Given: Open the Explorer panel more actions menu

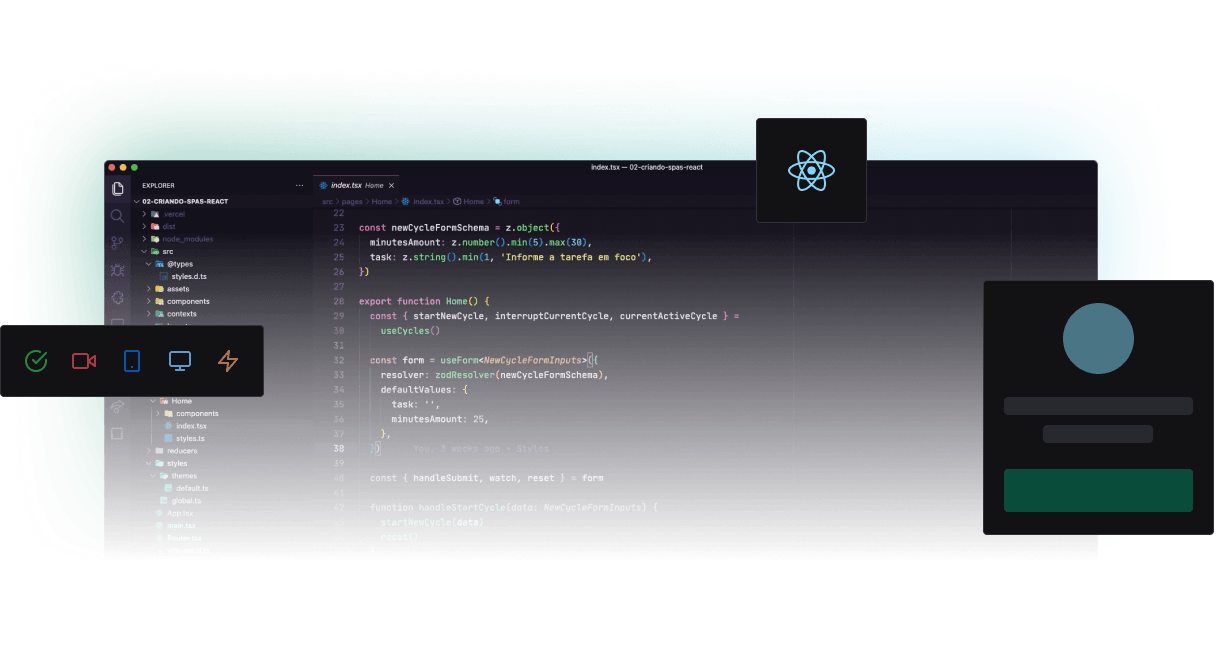Looking at the screenshot, I should 299,184.
